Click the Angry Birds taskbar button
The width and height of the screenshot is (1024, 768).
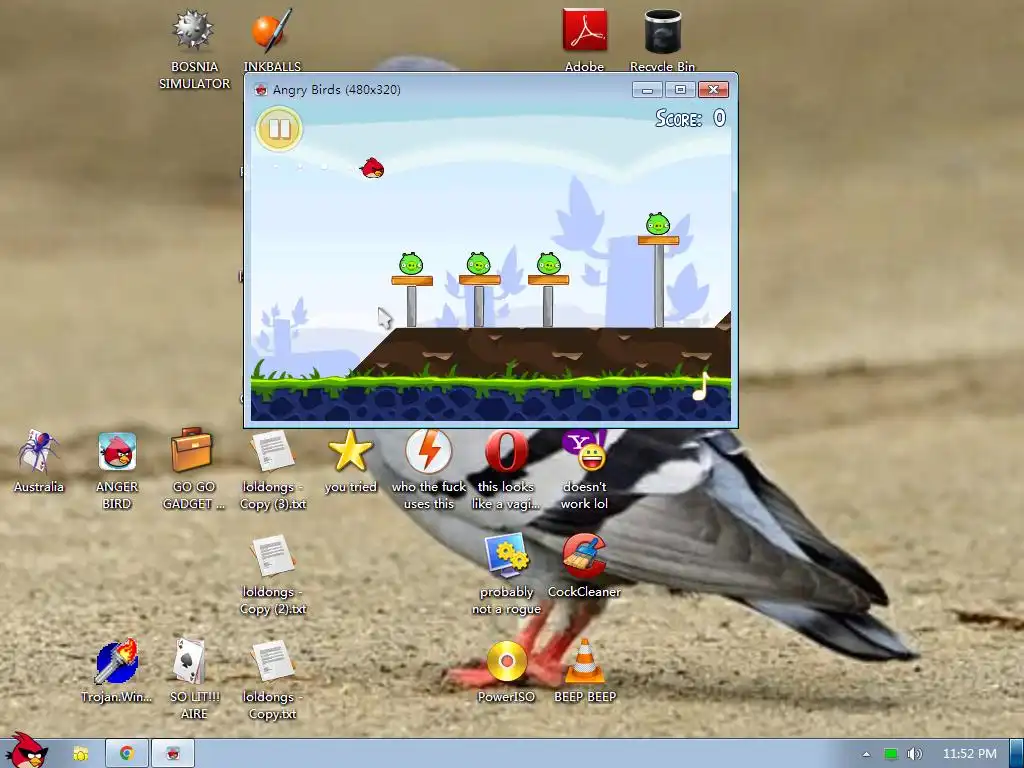(173, 754)
